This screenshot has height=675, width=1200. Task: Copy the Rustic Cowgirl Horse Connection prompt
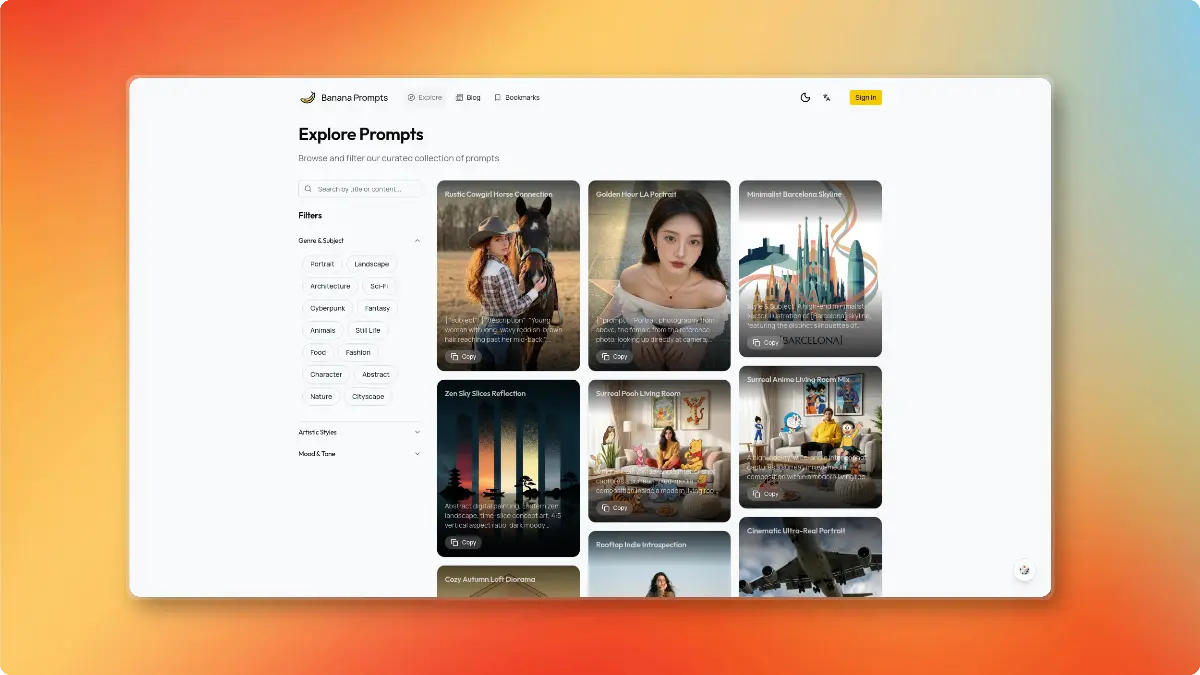tap(463, 357)
